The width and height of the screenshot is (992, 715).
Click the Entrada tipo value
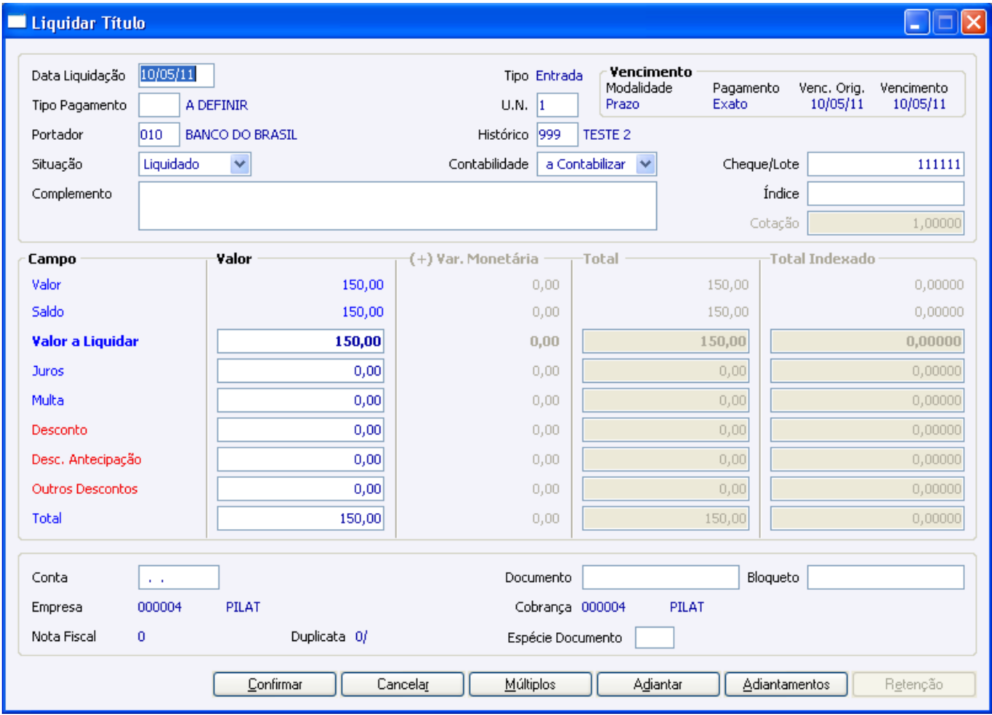(559, 75)
